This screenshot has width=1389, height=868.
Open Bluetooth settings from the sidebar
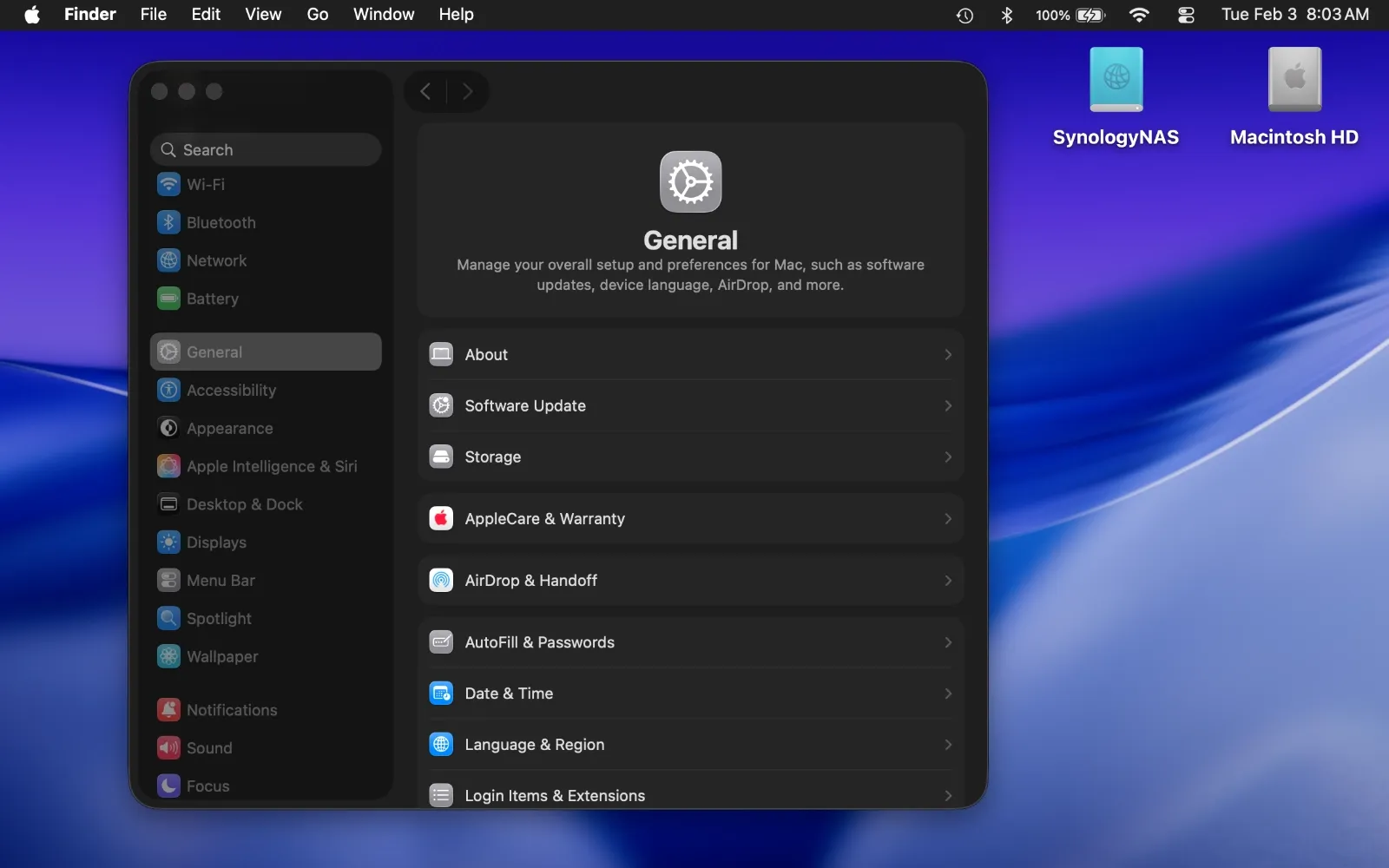click(x=168, y=222)
